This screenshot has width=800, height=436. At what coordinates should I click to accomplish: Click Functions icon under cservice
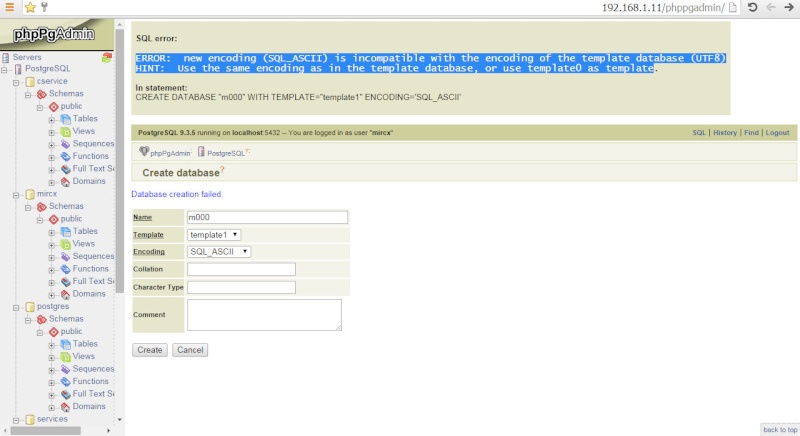tap(65, 157)
